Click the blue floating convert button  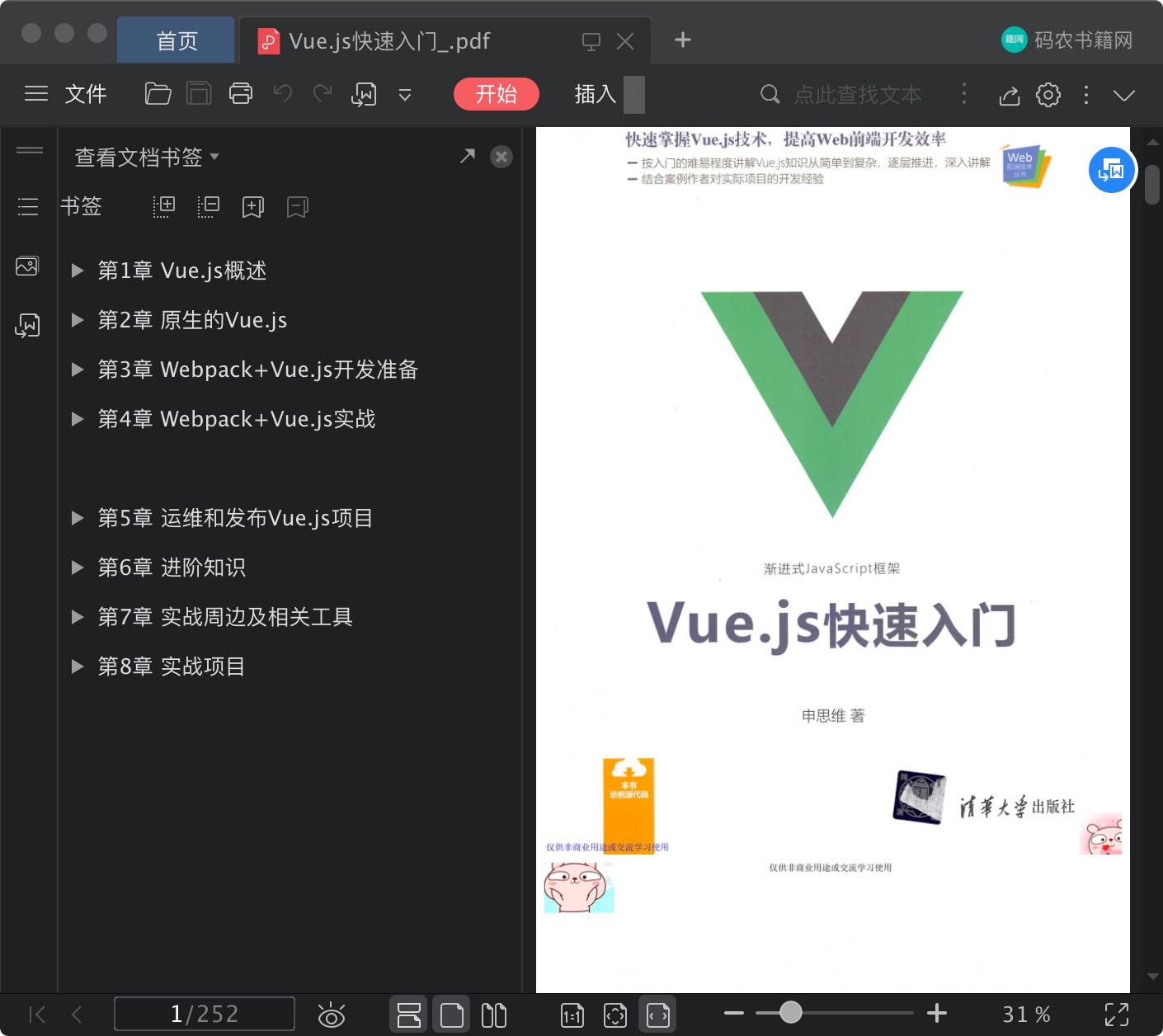[x=1112, y=170]
